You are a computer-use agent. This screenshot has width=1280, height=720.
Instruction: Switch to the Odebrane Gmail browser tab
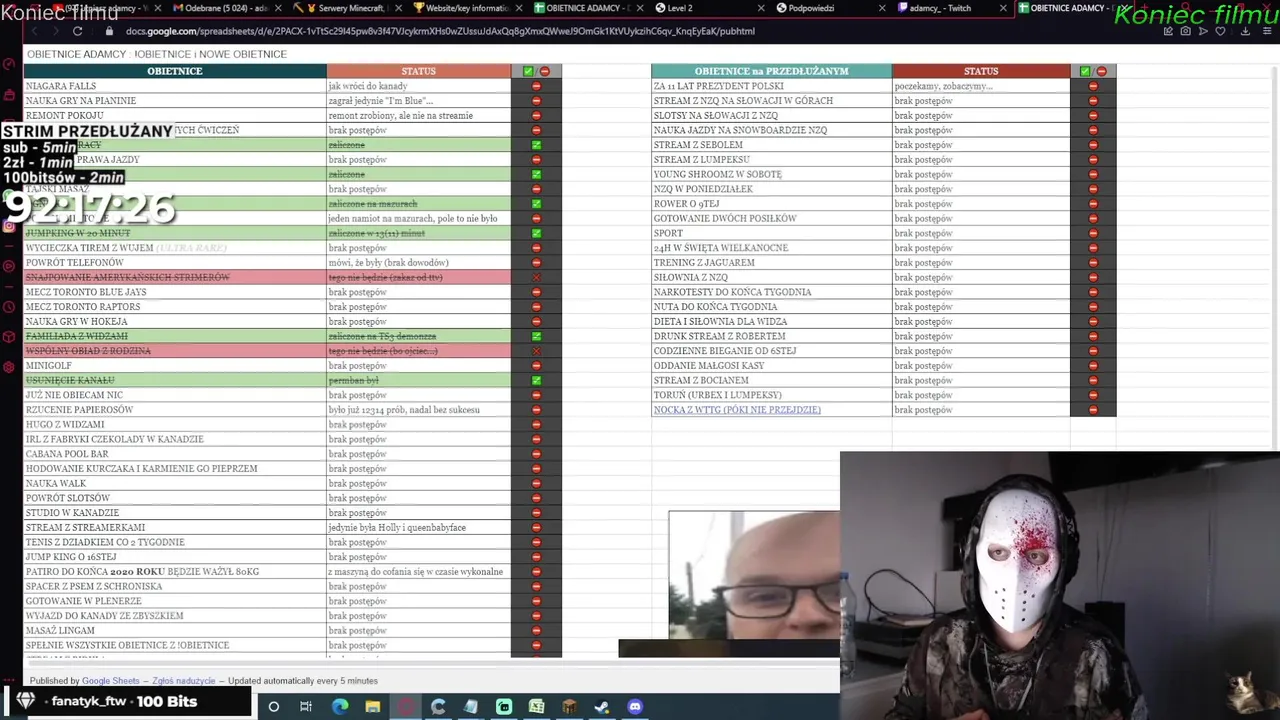(226, 8)
